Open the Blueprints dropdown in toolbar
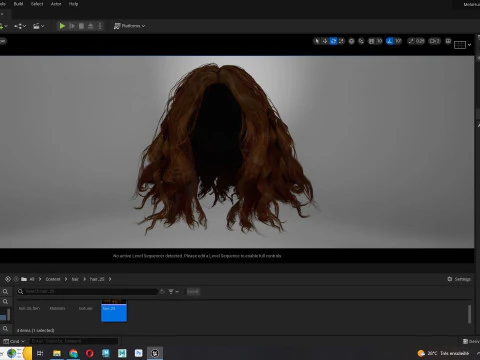 pos(20,26)
